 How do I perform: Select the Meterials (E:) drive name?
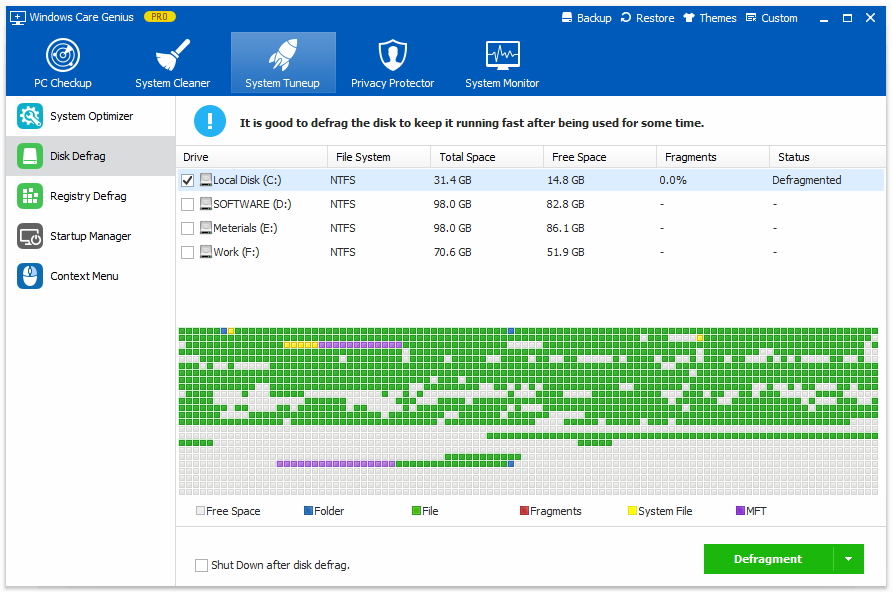245,228
